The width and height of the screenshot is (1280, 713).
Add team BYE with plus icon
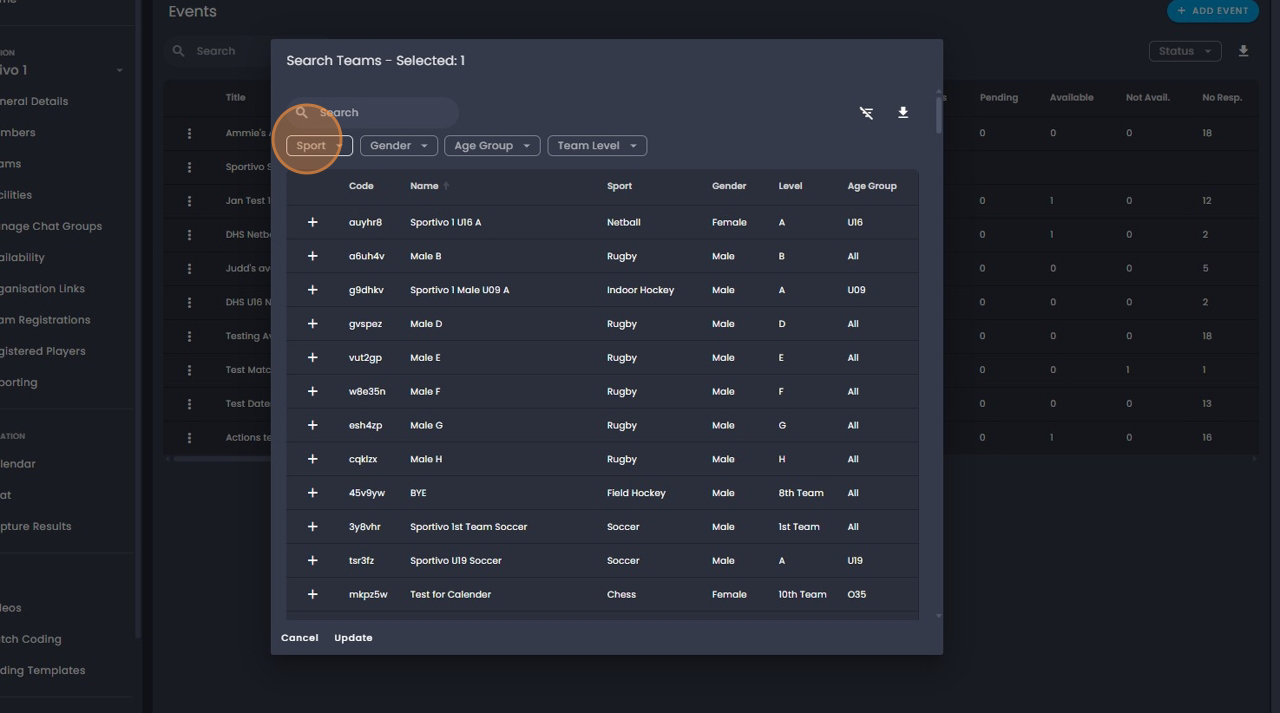coord(312,493)
